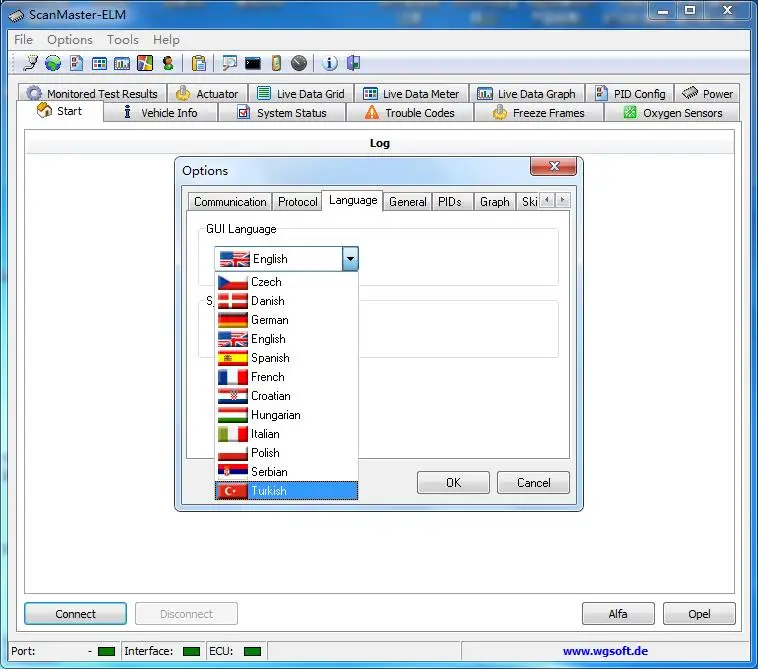The height and width of the screenshot is (669, 758).
Task: Click the Opel button
Action: click(x=699, y=613)
